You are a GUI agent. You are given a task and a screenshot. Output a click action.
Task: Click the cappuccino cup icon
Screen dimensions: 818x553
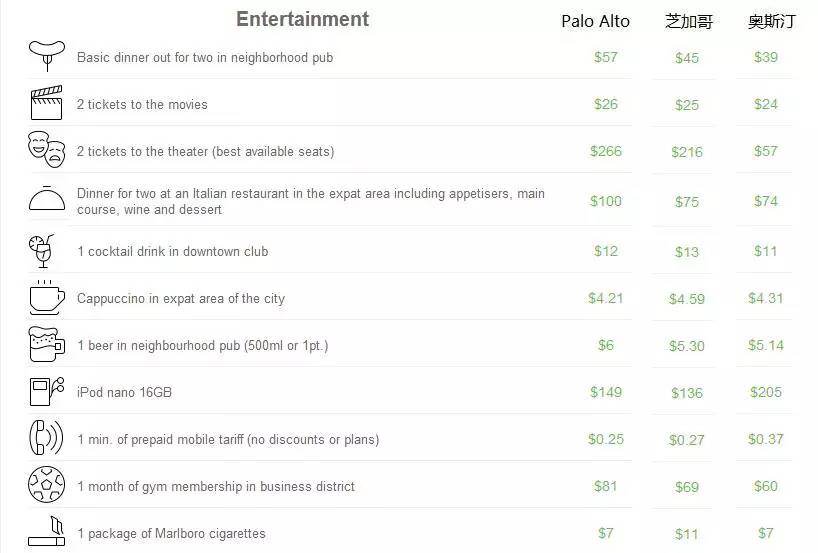click(x=47, y=298)
